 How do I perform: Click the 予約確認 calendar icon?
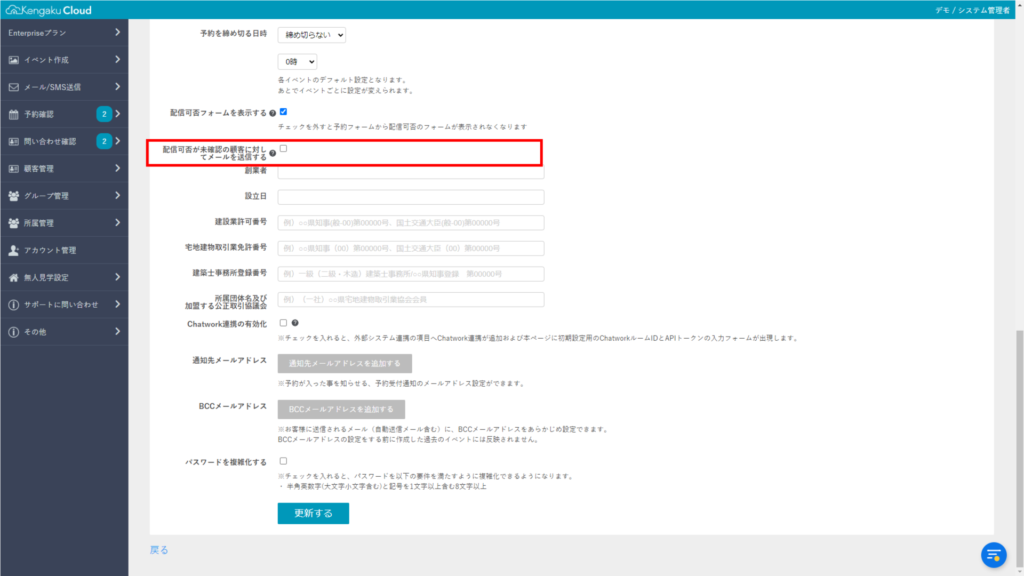[14, 114]
